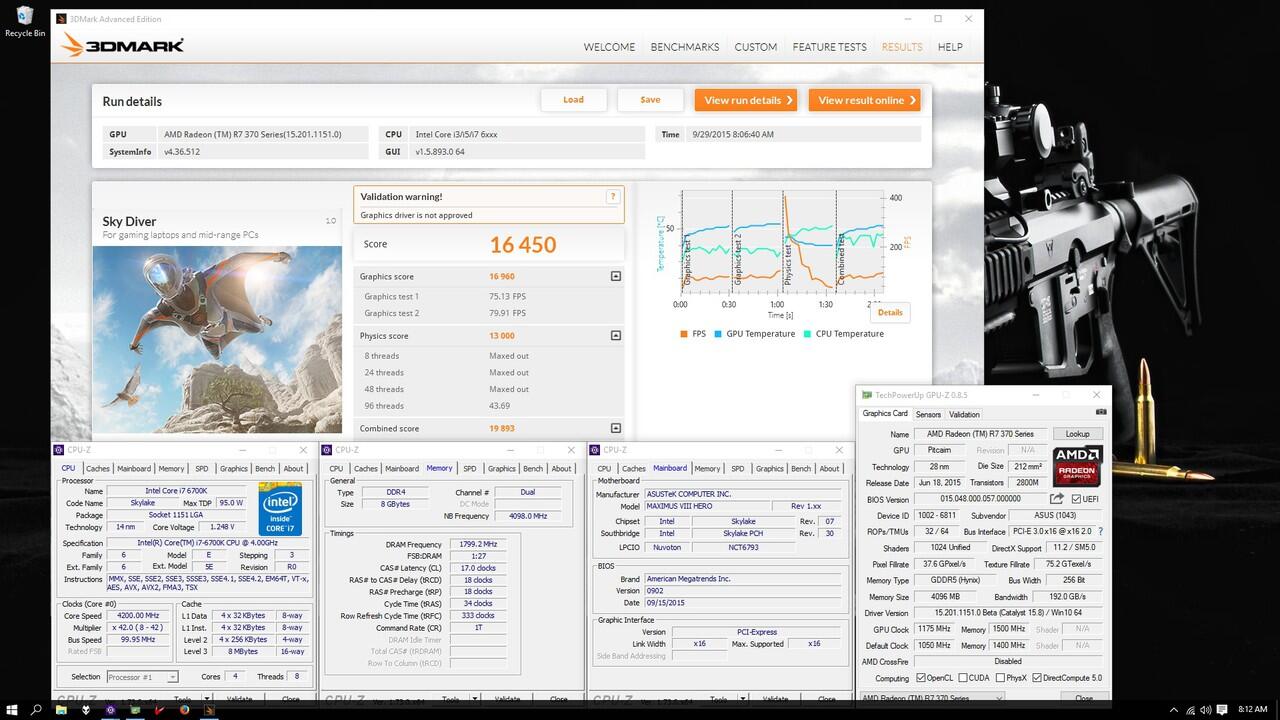
Task: Toggle the OpenCL checkbox in GPU-Z
Action: pyautogui.click(x=921, y=678)
